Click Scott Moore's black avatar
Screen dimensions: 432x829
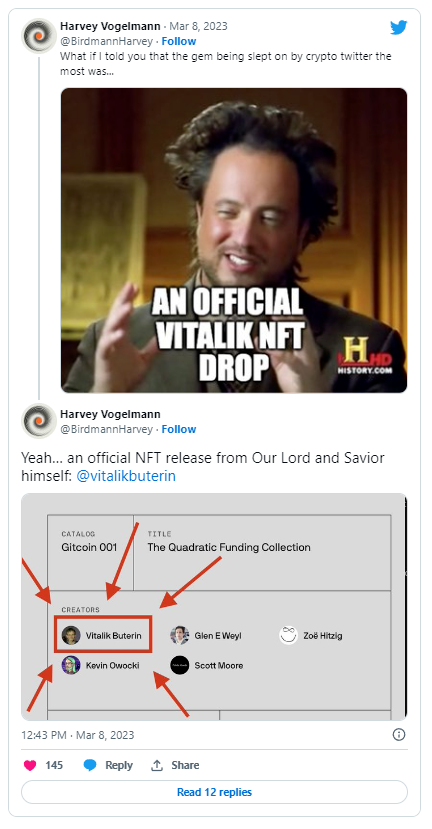point(180,665)
